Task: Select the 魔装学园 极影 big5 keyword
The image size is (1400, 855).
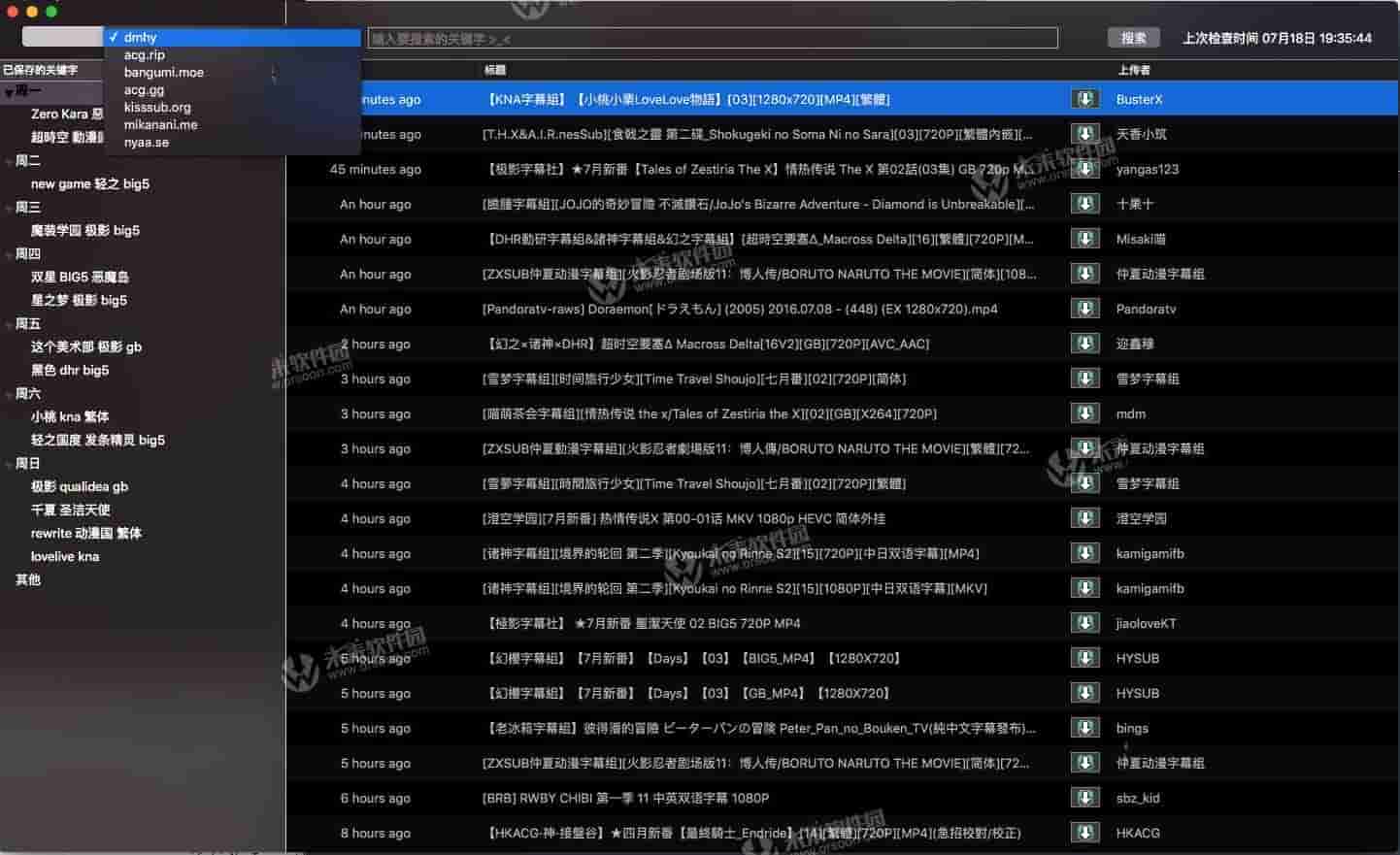Action: click(85, 230)
